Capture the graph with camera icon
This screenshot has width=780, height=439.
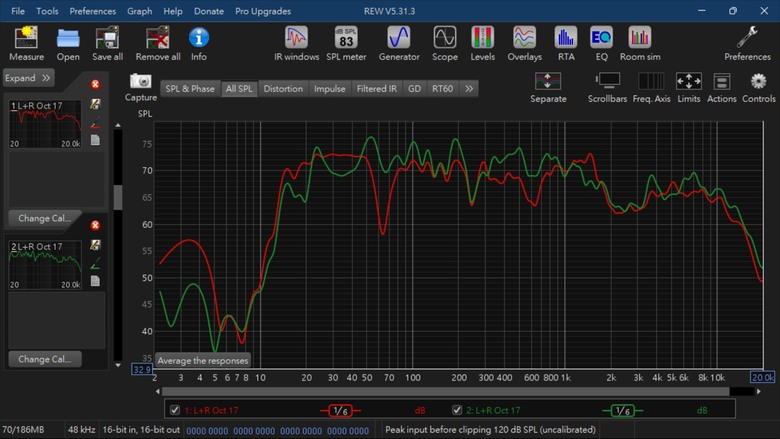tap(141, 81)
